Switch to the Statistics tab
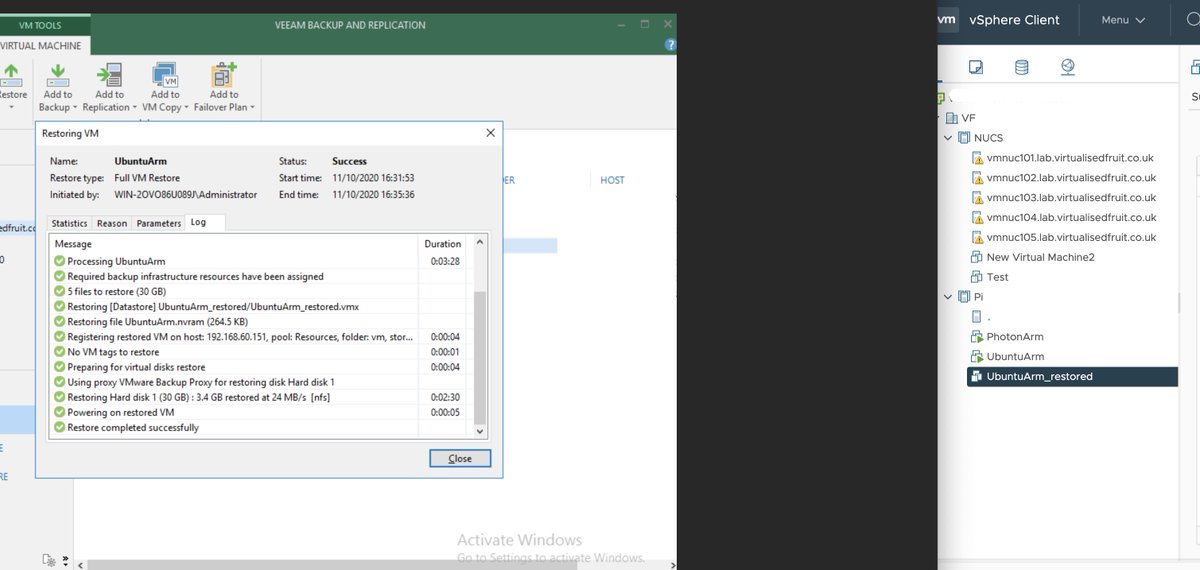The height and width of the screenshot is (570, 1200). 69,223
